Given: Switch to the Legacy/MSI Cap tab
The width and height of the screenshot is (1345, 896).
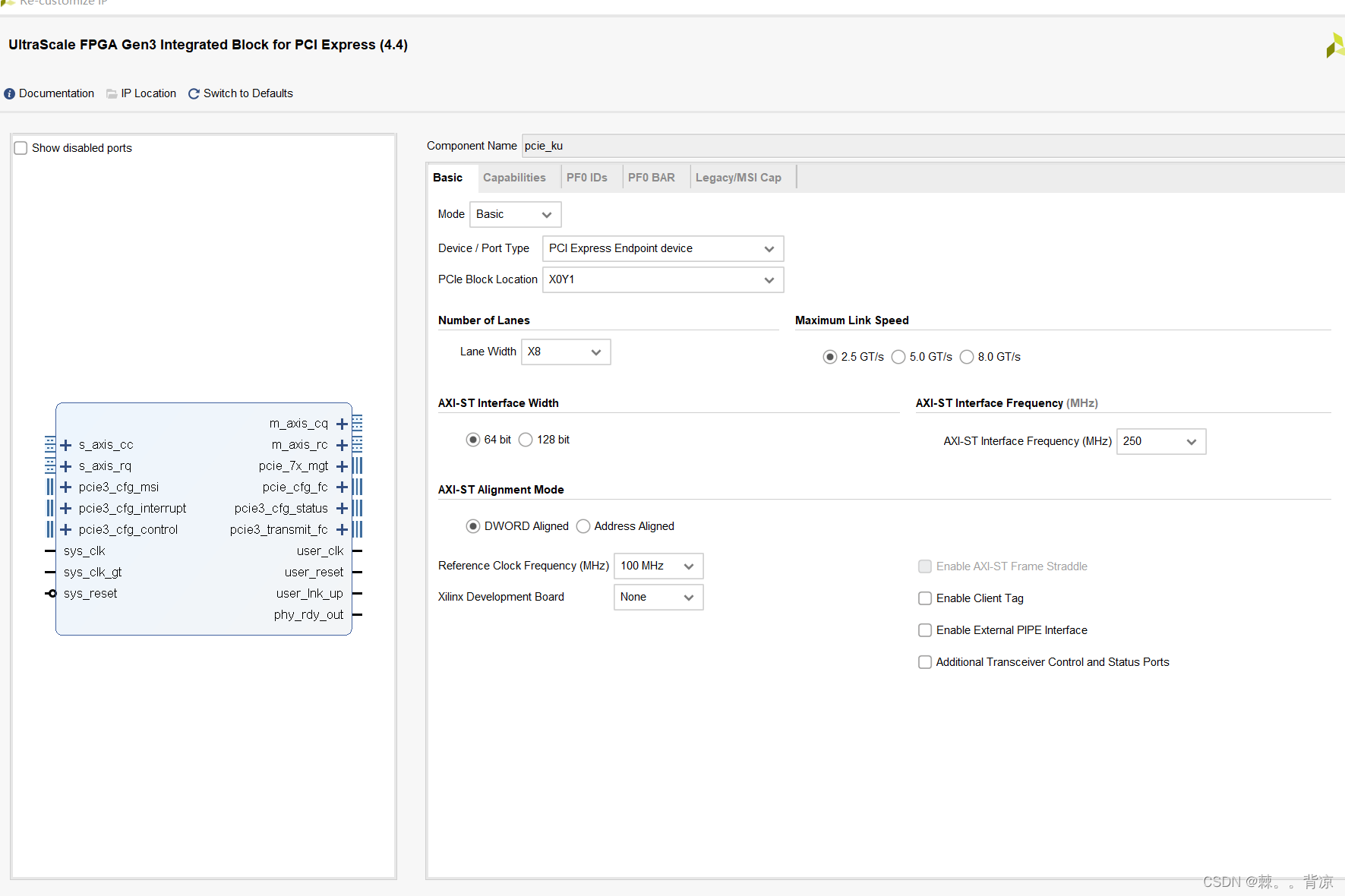Looking at the screenshot, I should coord(738,178).
